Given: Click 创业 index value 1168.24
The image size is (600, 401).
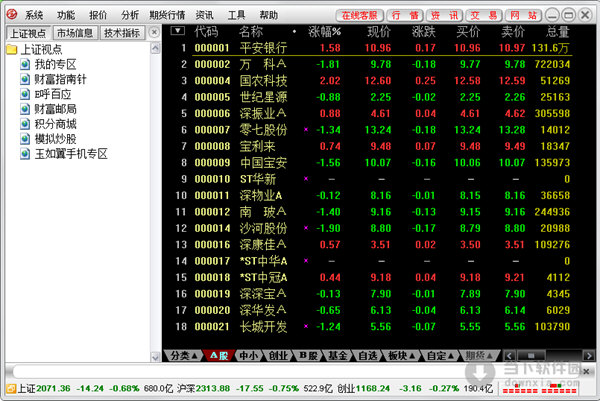Looking at the screenshot, I should pyautogui.click(x=373, y=389).
